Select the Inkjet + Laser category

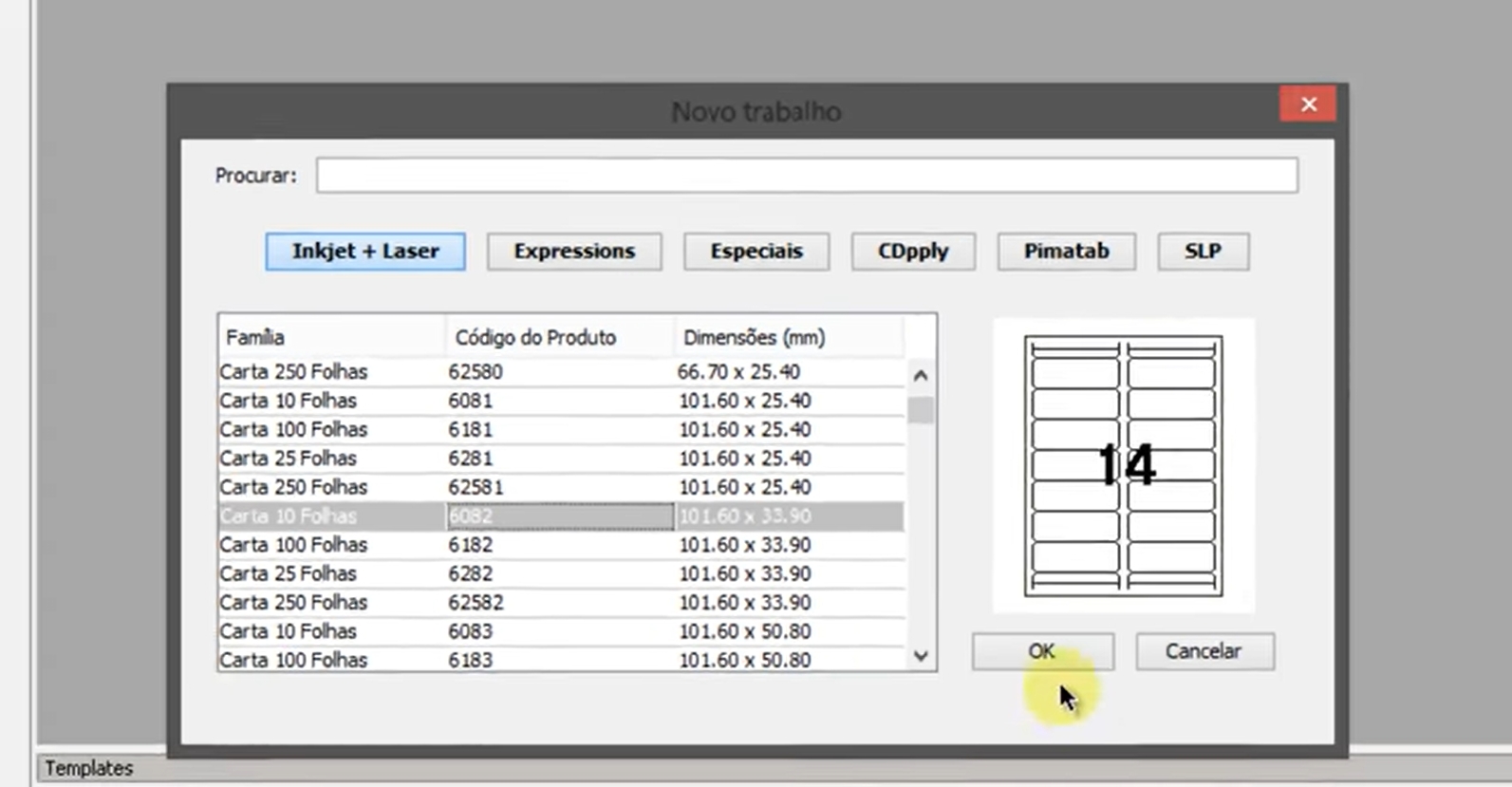coord(365,252)
